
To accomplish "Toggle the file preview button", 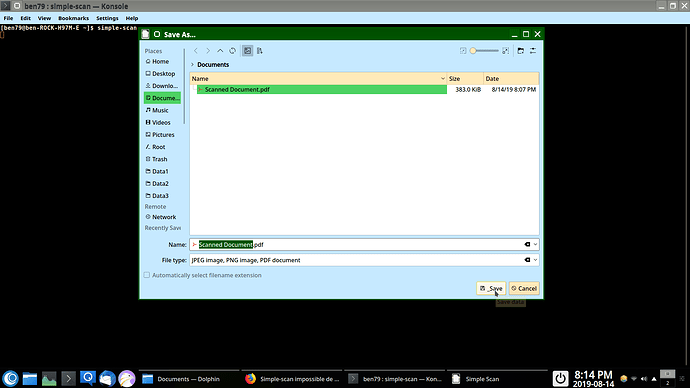I will [x=248, y=51].
